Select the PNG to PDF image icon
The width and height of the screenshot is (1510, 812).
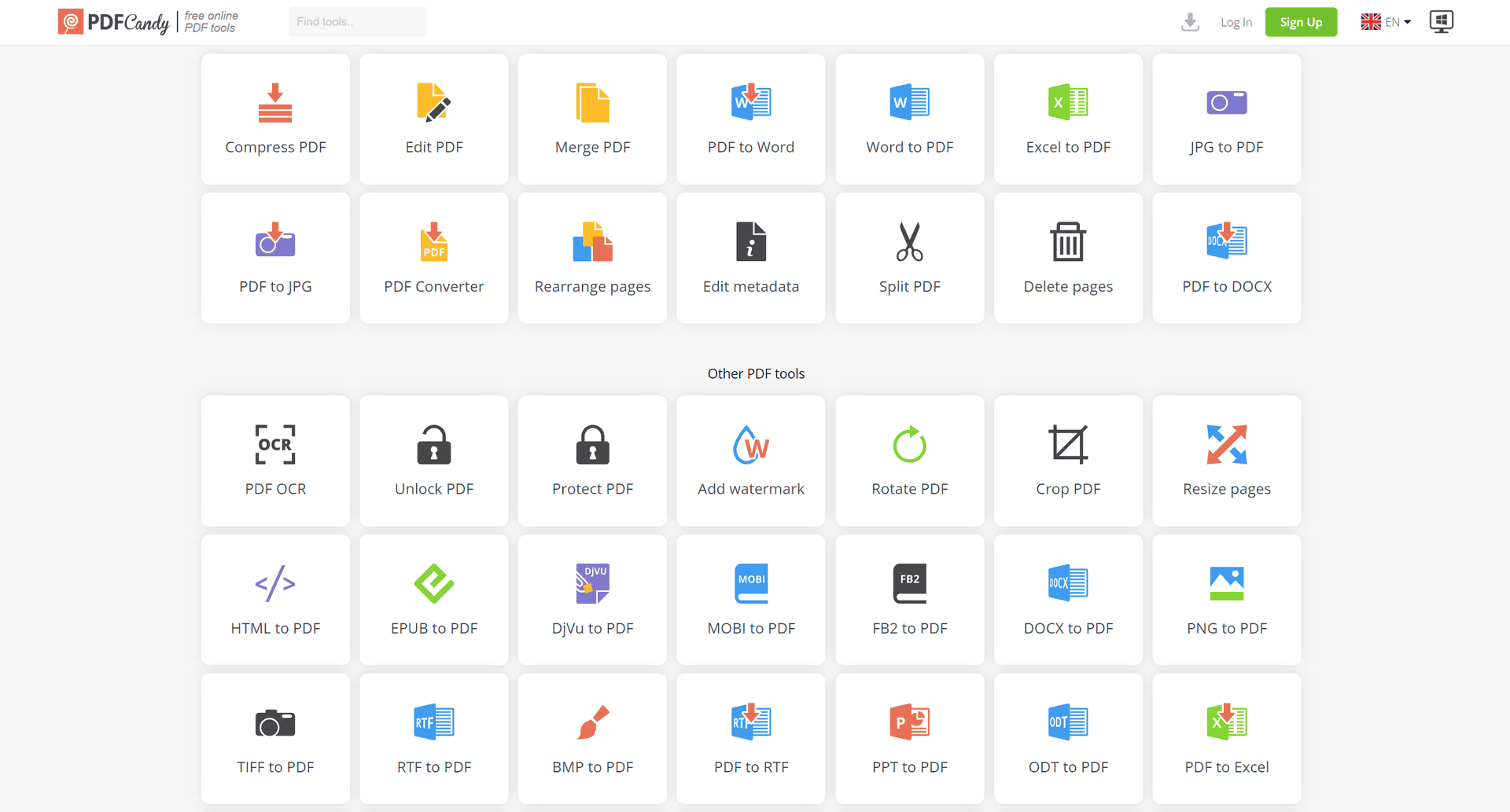pos(1227,583)
